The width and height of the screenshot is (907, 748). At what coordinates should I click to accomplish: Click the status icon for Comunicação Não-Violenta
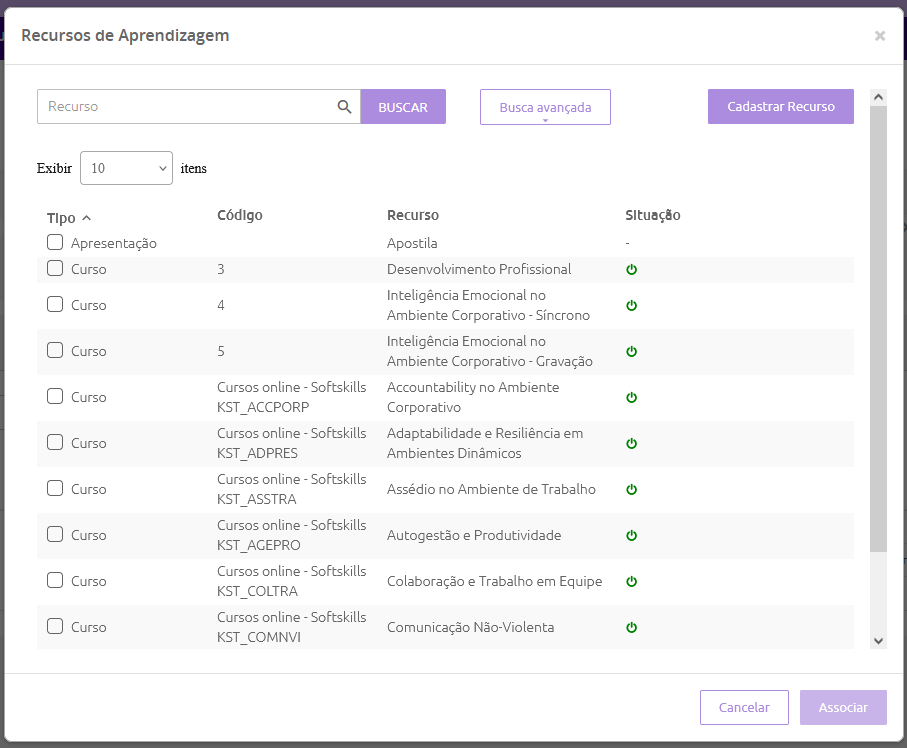point(632,628)
